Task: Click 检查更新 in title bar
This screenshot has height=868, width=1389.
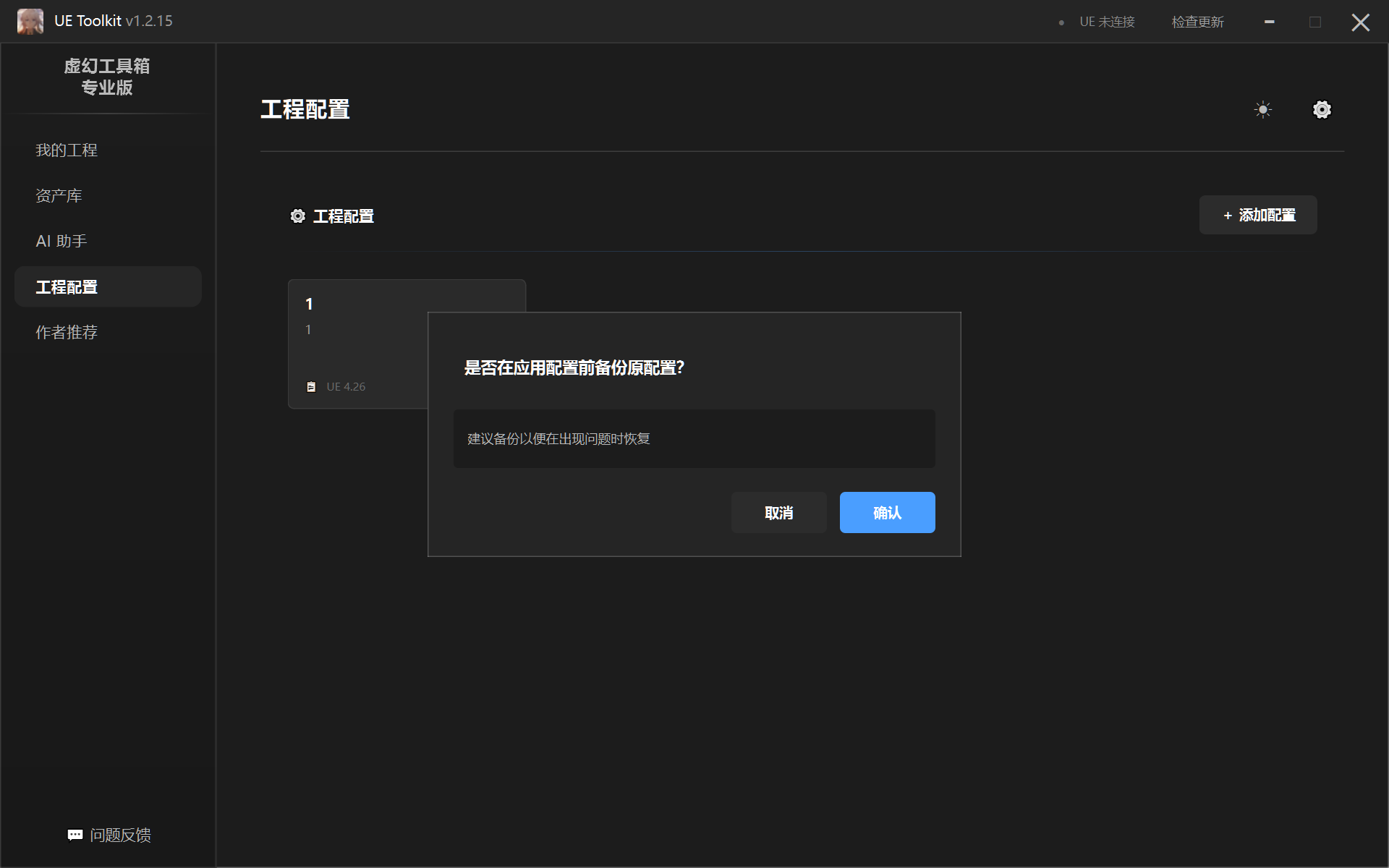Action: point(1197,22)
